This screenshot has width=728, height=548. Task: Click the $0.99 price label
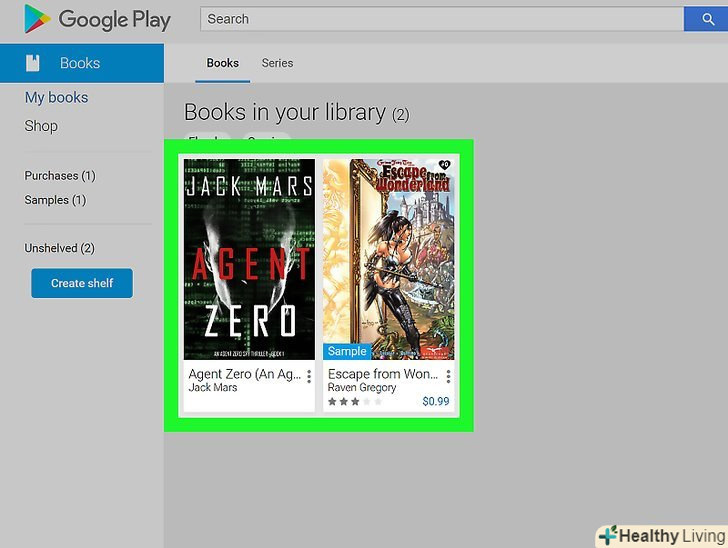coord(436,401)
